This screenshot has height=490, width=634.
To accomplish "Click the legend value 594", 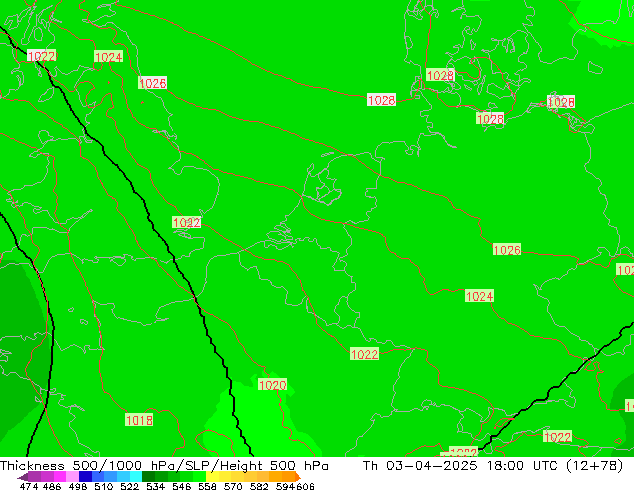I will [285, 486].
